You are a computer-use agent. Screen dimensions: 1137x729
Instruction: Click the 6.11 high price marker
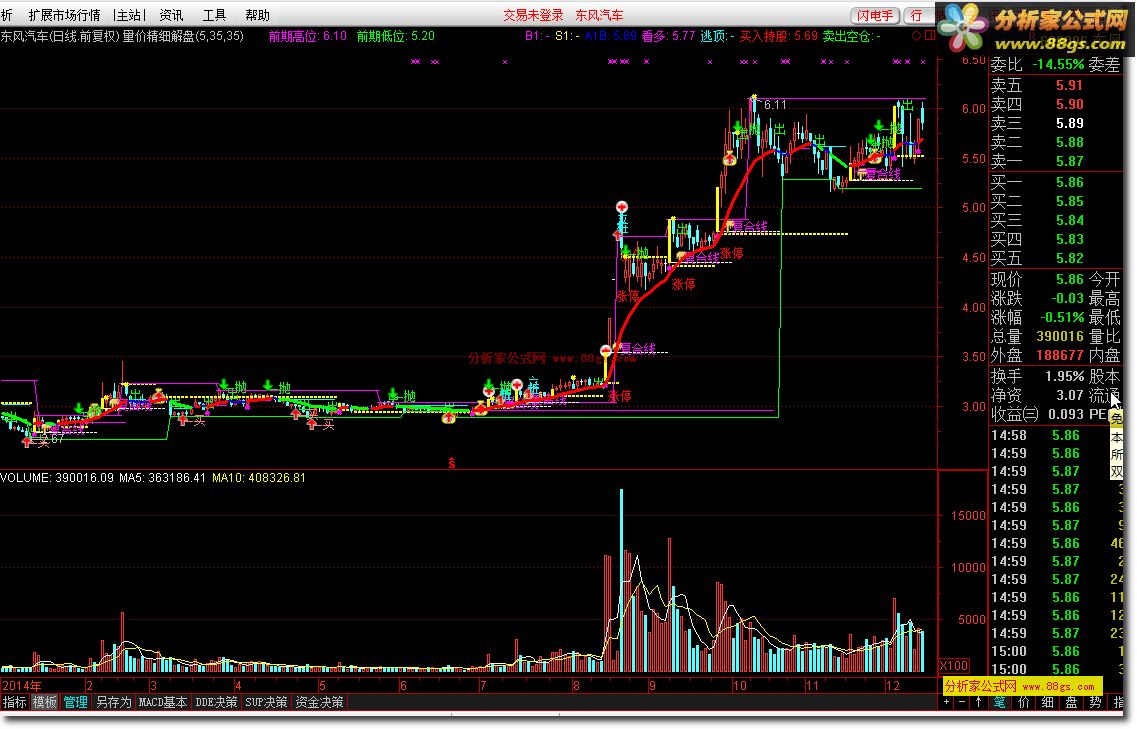tap(775, 105)
